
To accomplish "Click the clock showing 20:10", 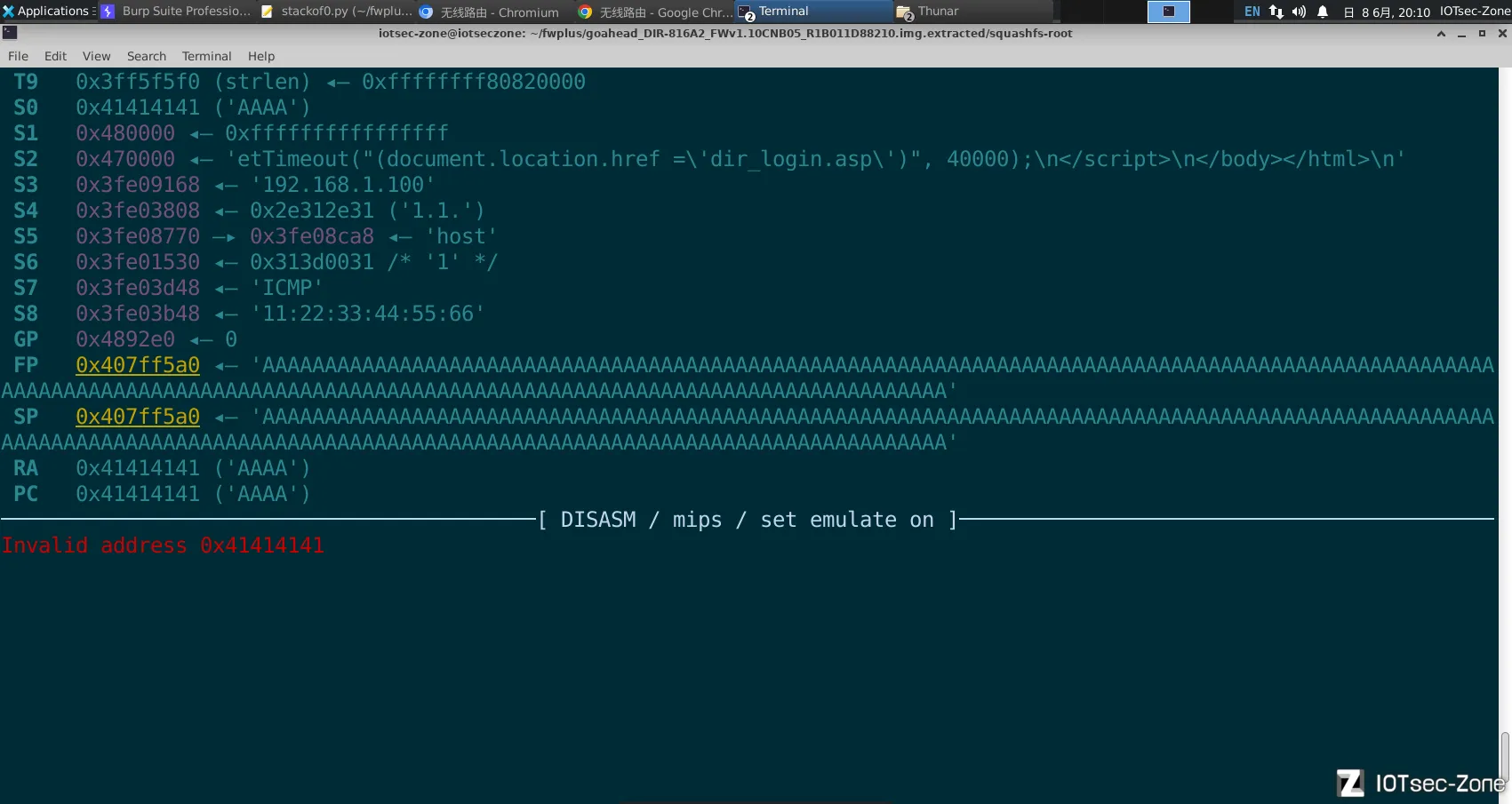I will coord(1388,12).
